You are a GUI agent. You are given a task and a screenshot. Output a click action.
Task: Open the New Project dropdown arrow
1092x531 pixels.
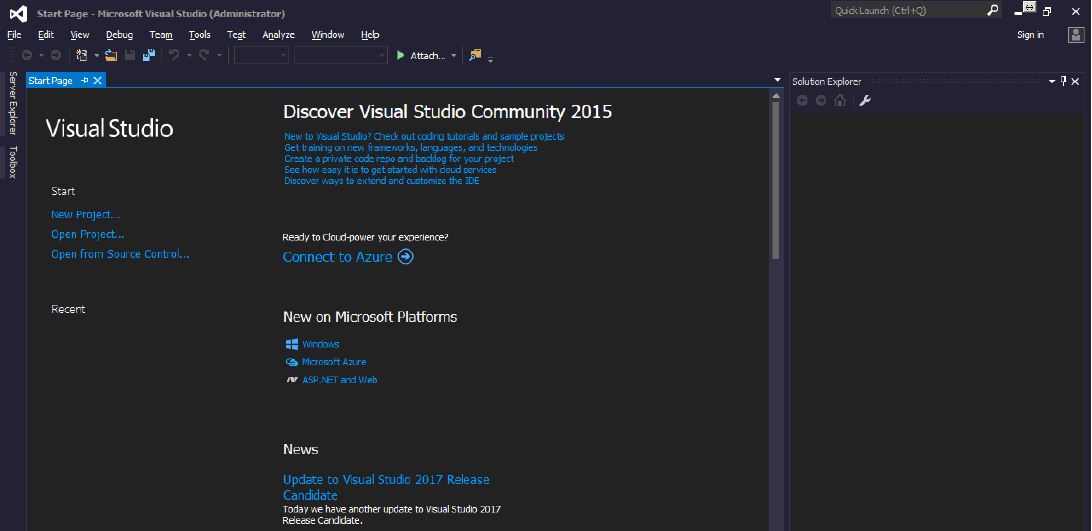coord(96,56)
